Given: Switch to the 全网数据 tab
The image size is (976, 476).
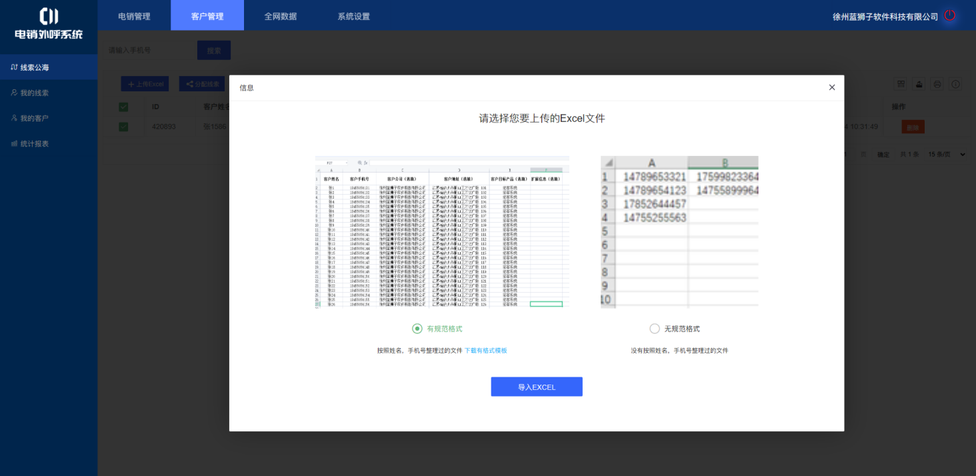Looking at the screenshot, I should [x=280, y=16].
